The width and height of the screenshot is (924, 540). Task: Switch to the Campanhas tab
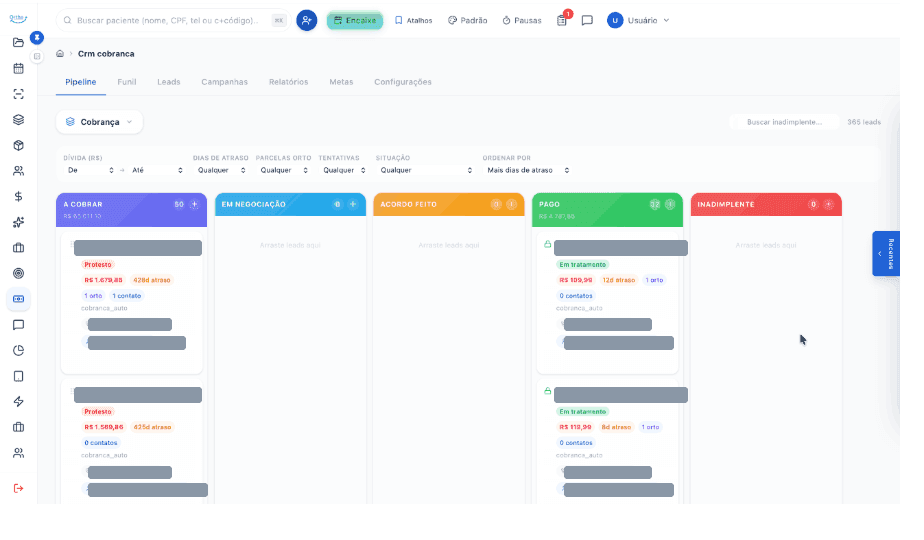225,82
